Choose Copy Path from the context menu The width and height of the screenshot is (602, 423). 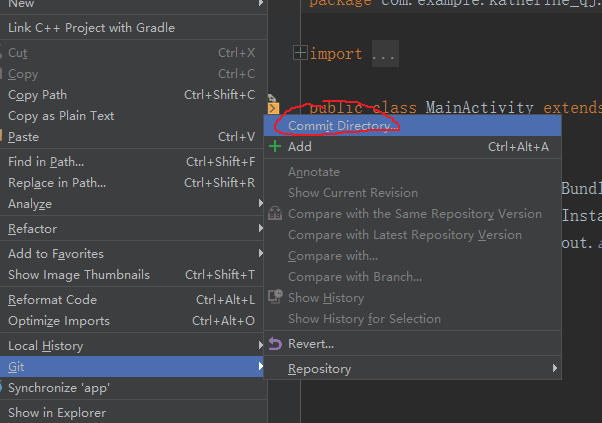tap(37, 95)
